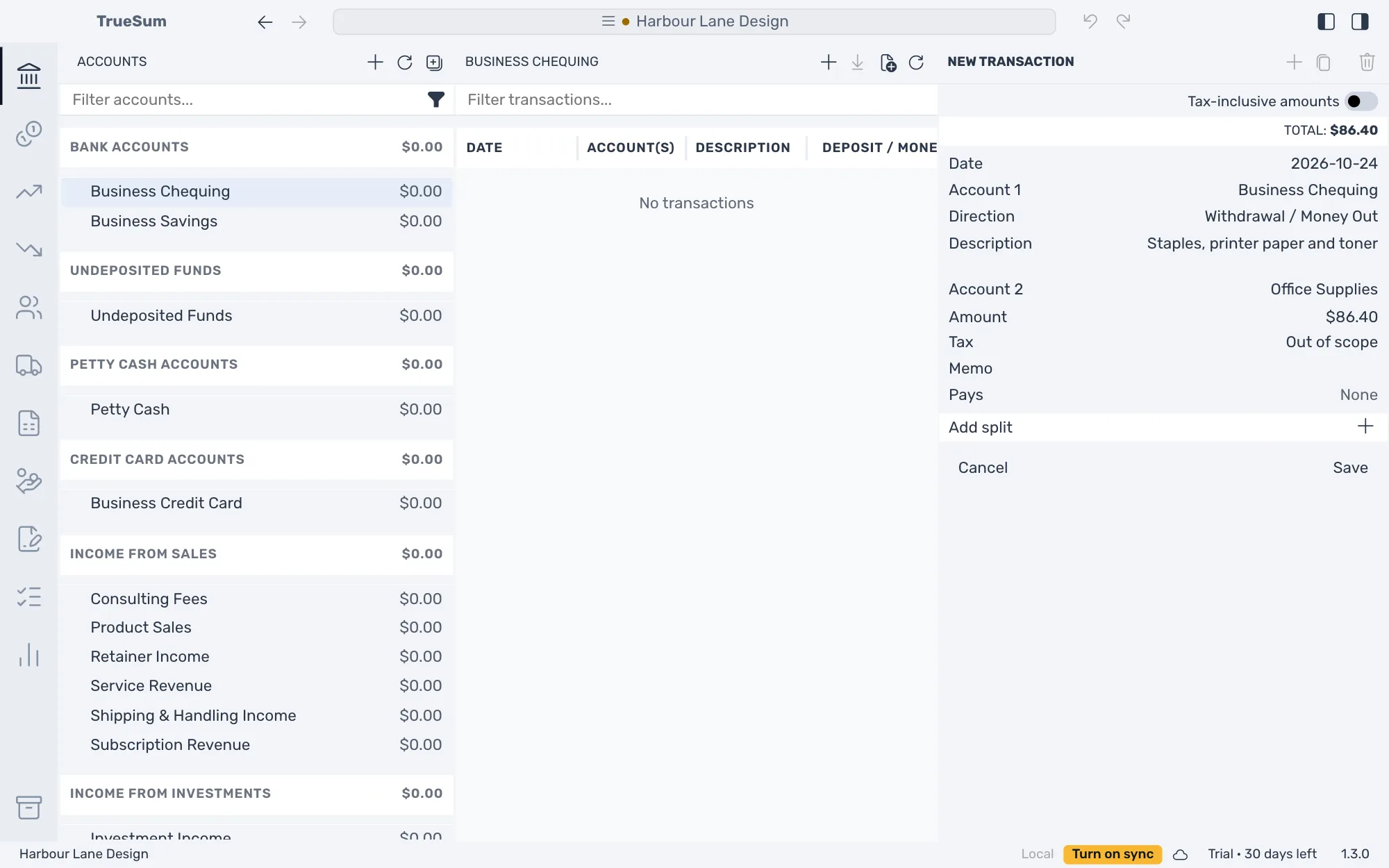Open the archive box icon in sidebar
Screen dimensions: 1389x868
click(29, 807)
